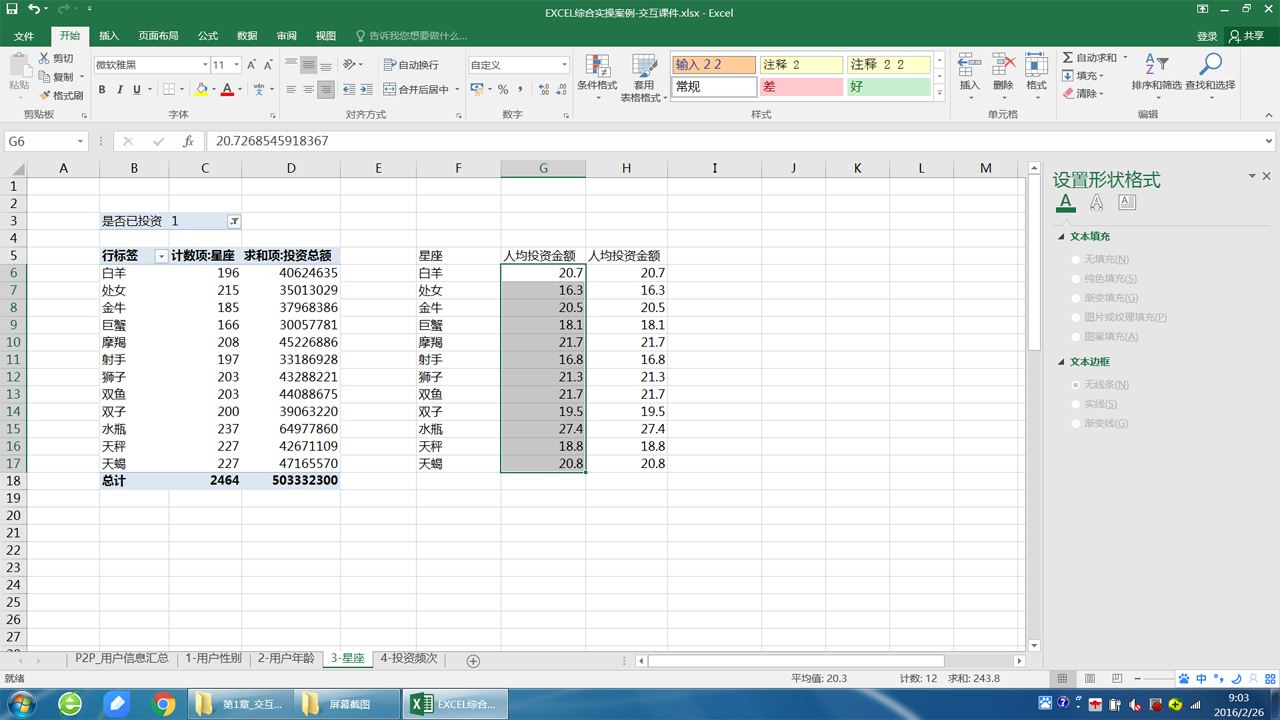This screenshot has width=1280, height=720.
Task: Open the 1-用户性别 sheet tab
Action: click(x=213, y=659)
